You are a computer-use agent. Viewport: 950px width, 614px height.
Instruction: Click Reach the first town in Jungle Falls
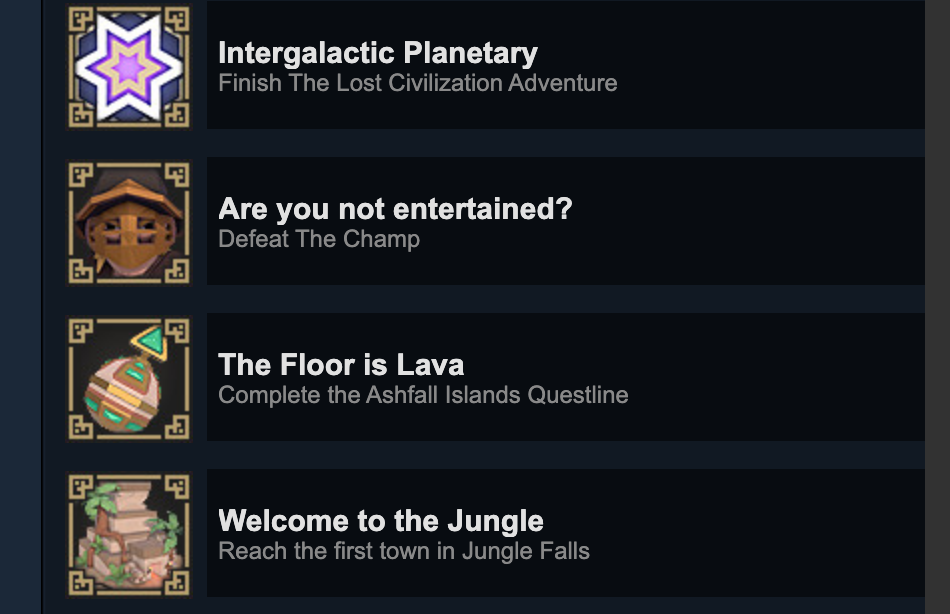[x=404, y=551]
